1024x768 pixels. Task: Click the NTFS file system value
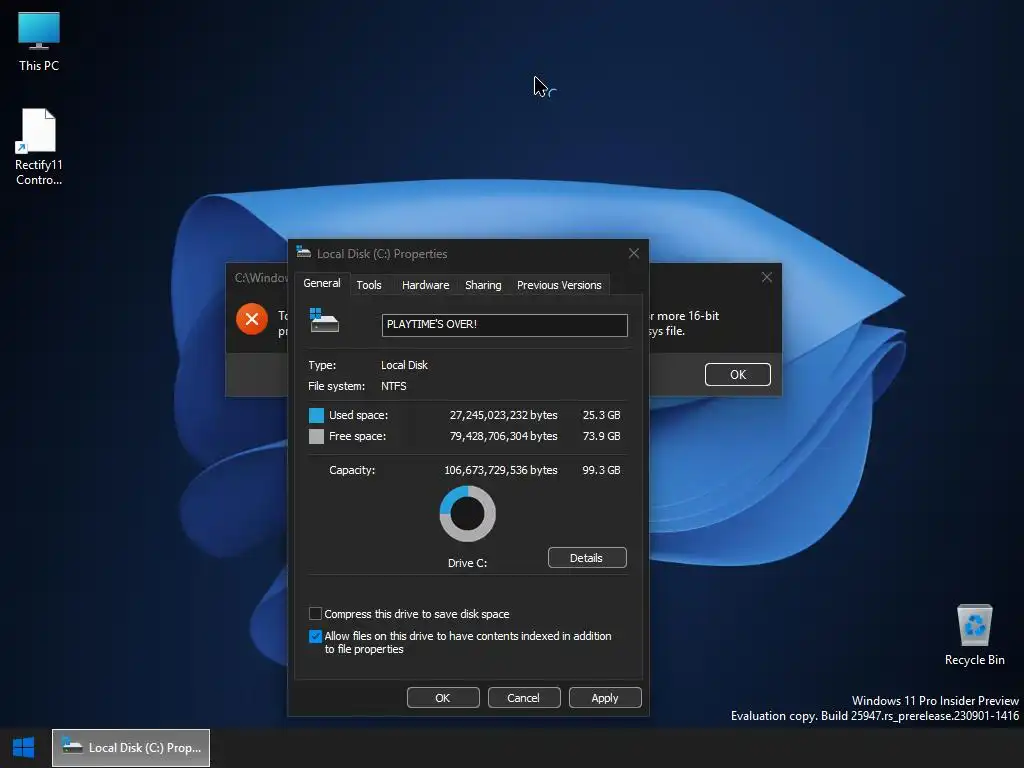tap(394, 386)
